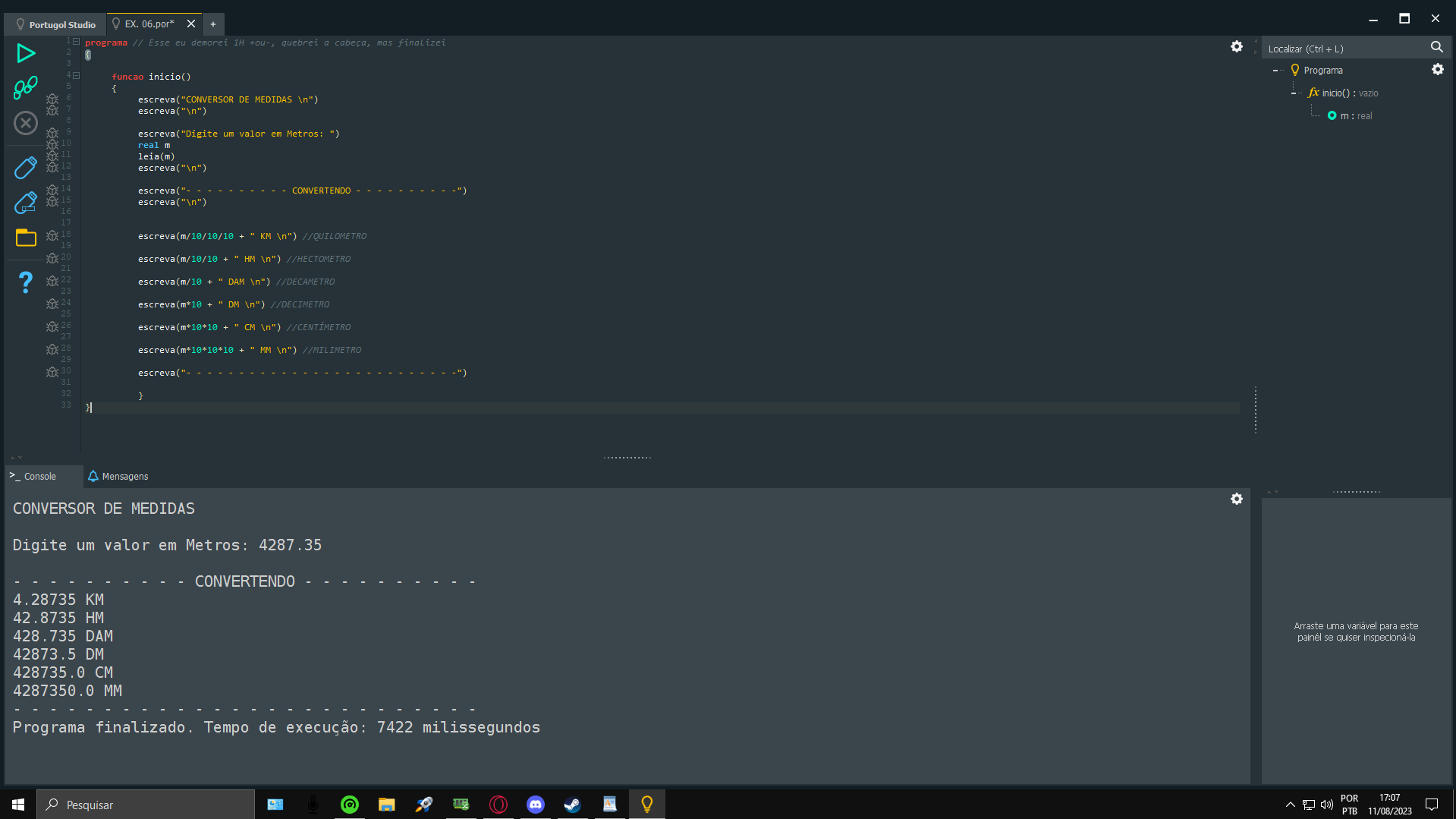Click Save As pen drive icon
Viewport: 1456px width, 819px height.
26,203
